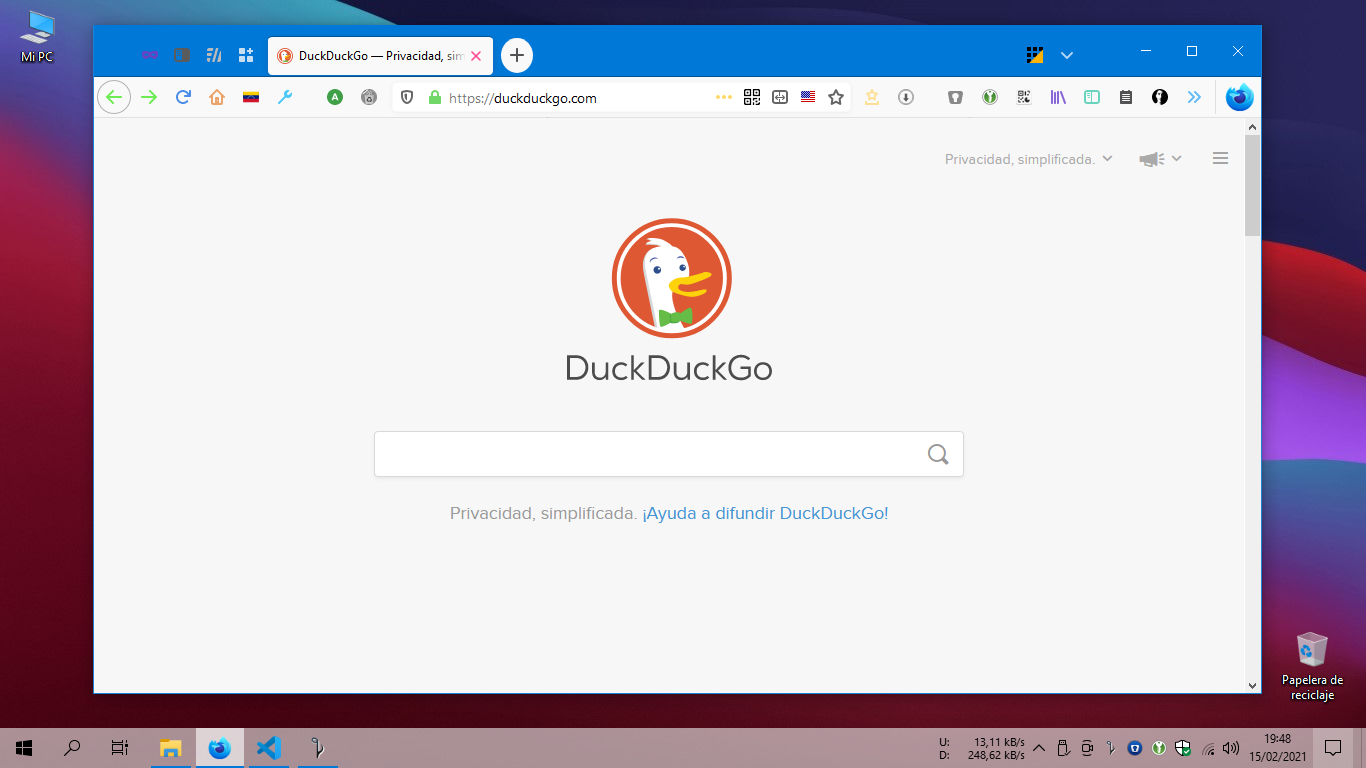Expand 'Privacidad, simplificada.' dropdown at top

[1029, 159]
